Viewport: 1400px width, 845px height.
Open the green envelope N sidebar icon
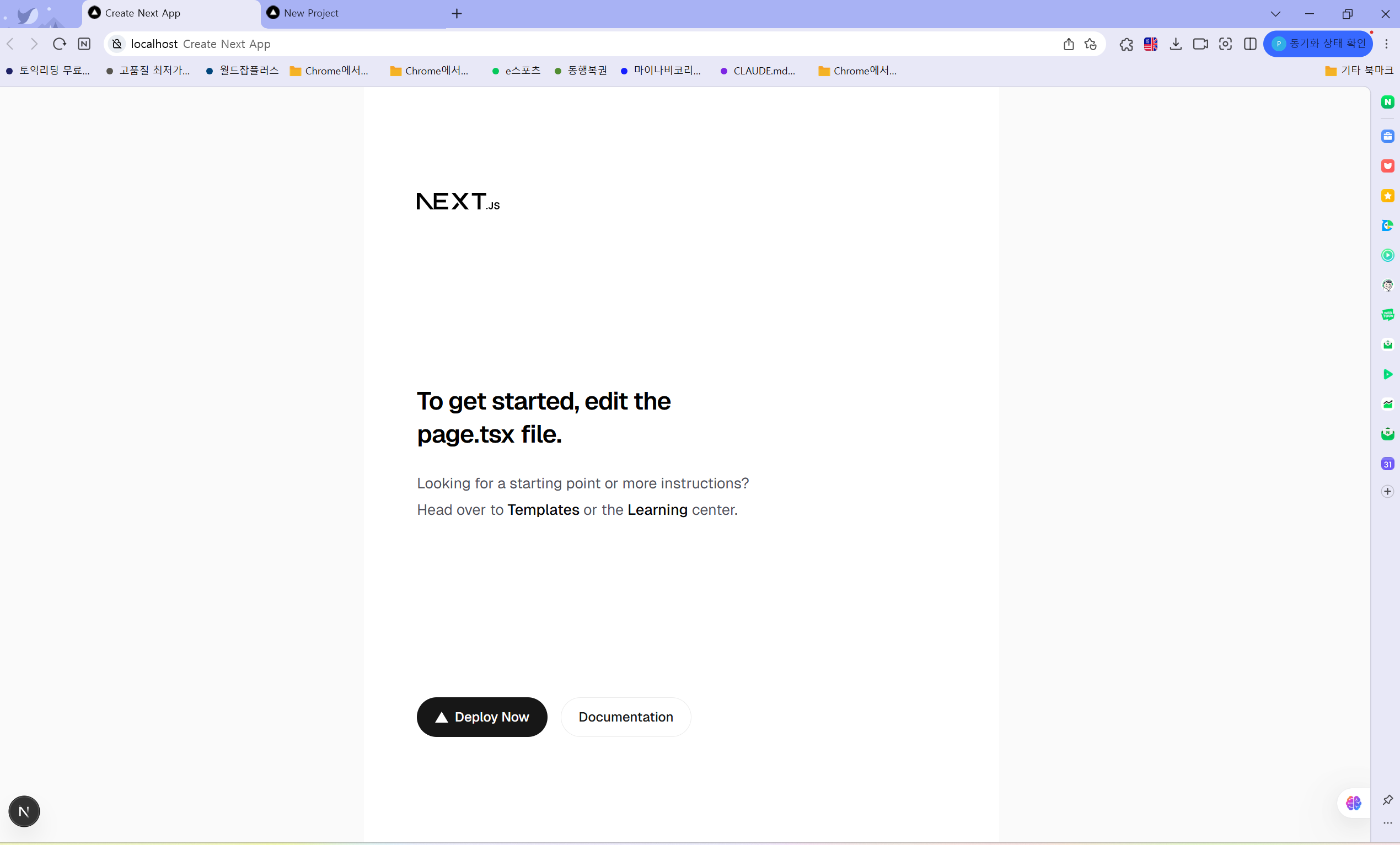pyautogui.click(x=1387, y=434)
